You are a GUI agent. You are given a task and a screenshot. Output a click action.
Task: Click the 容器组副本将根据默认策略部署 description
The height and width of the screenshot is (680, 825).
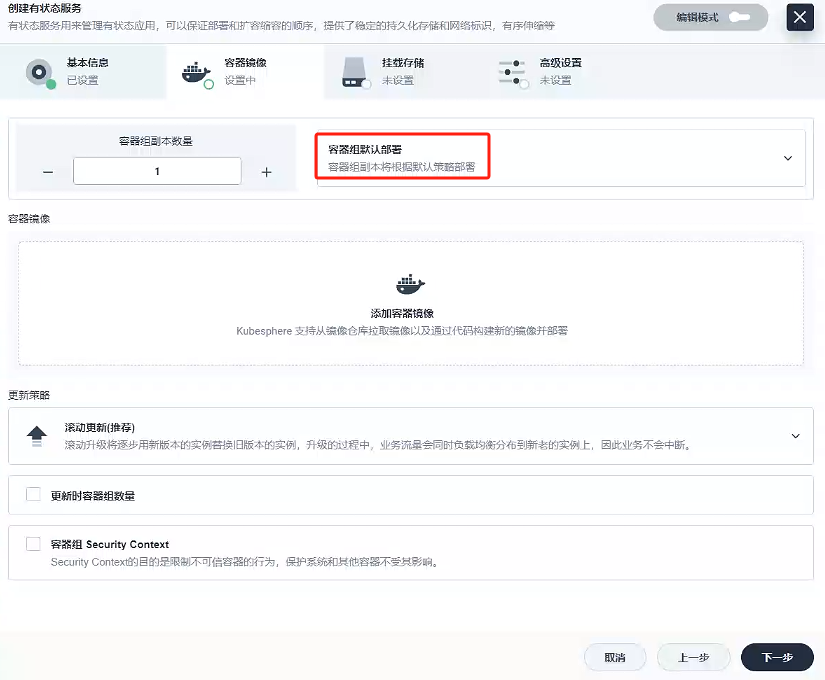click(401, 167)
